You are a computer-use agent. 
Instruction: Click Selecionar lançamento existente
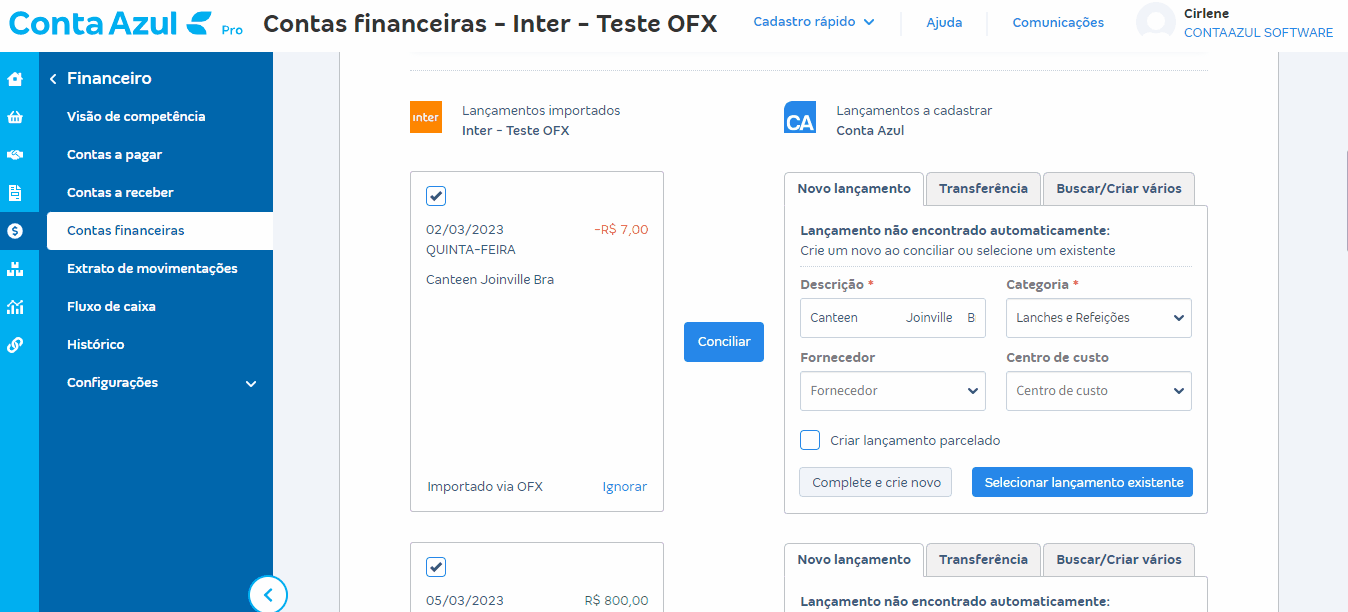[x=1083, y=482]
